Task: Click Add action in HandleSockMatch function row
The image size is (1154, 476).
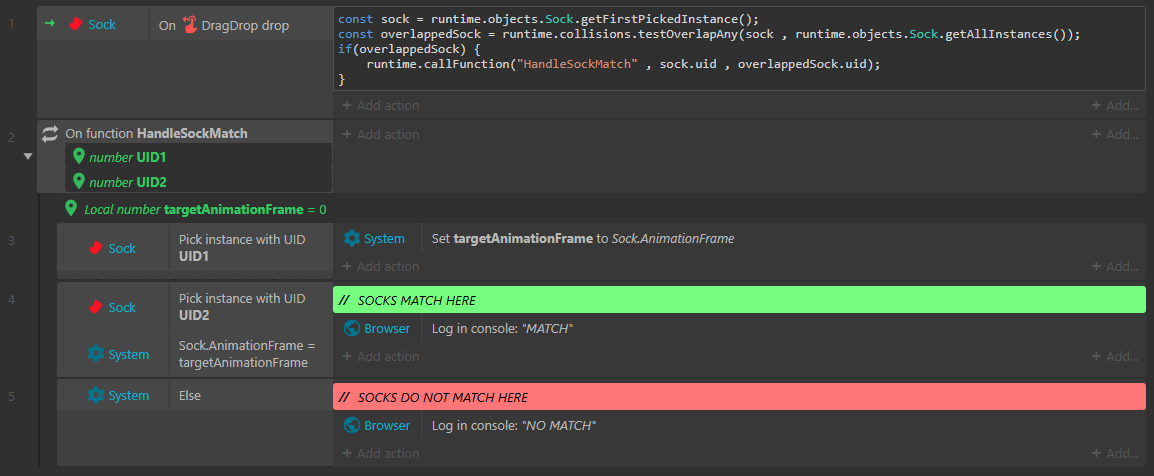Action: (380, 135)
